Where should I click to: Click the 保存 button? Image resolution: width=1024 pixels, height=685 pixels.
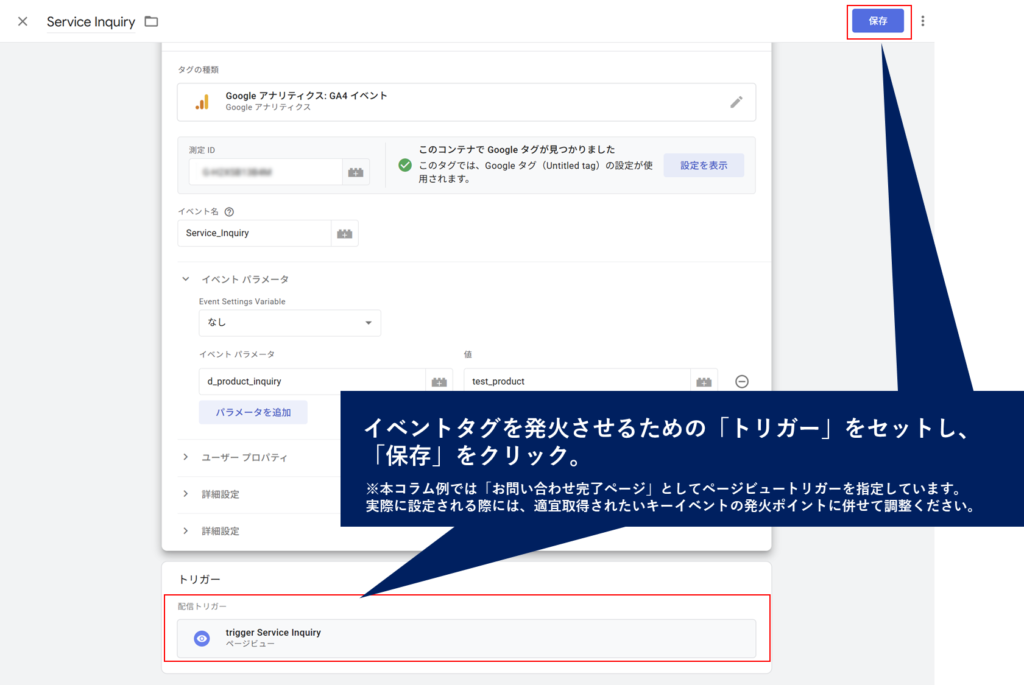click(x=877, y=21)
